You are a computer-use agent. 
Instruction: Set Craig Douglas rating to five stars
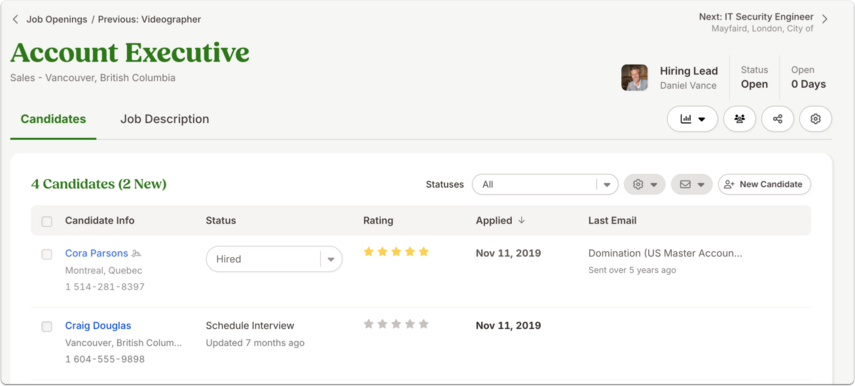pos(424,324)
